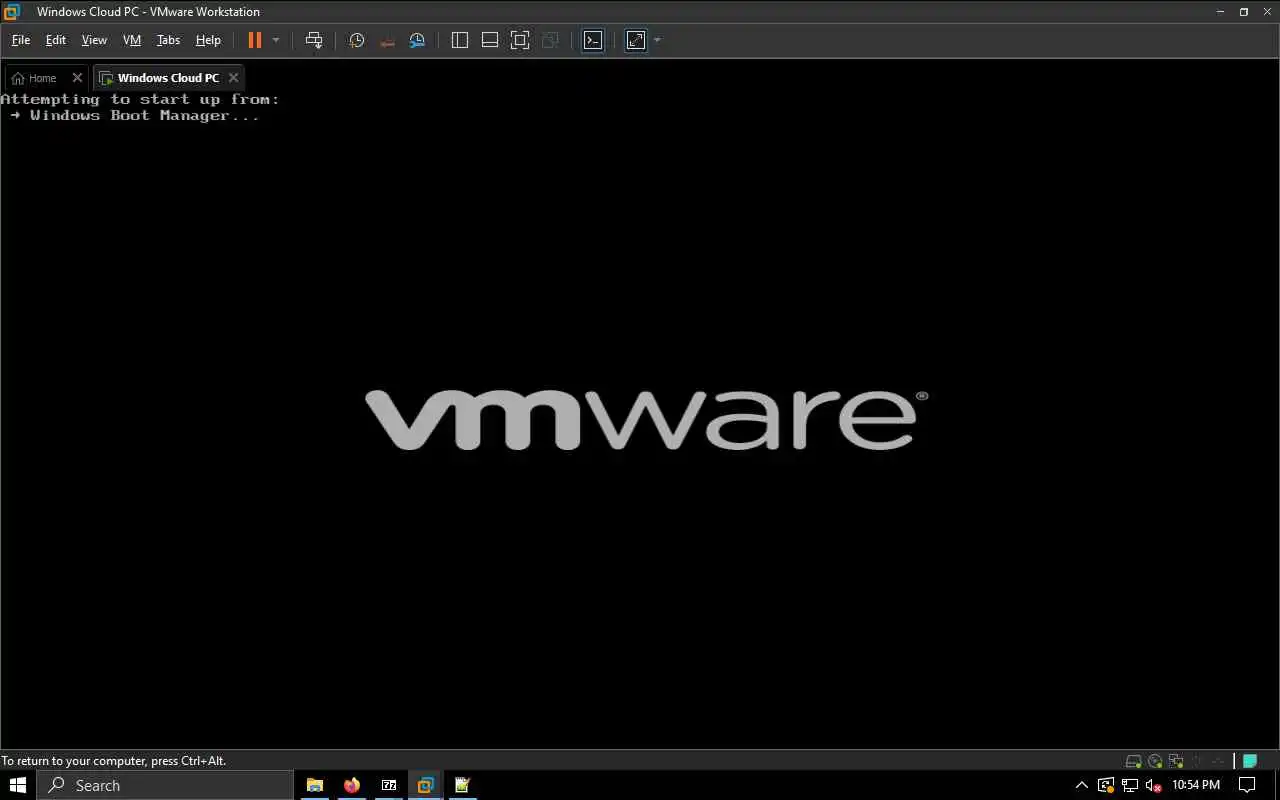
Task: Click the sync update tray icon
Action: [x=1106, y=785]
